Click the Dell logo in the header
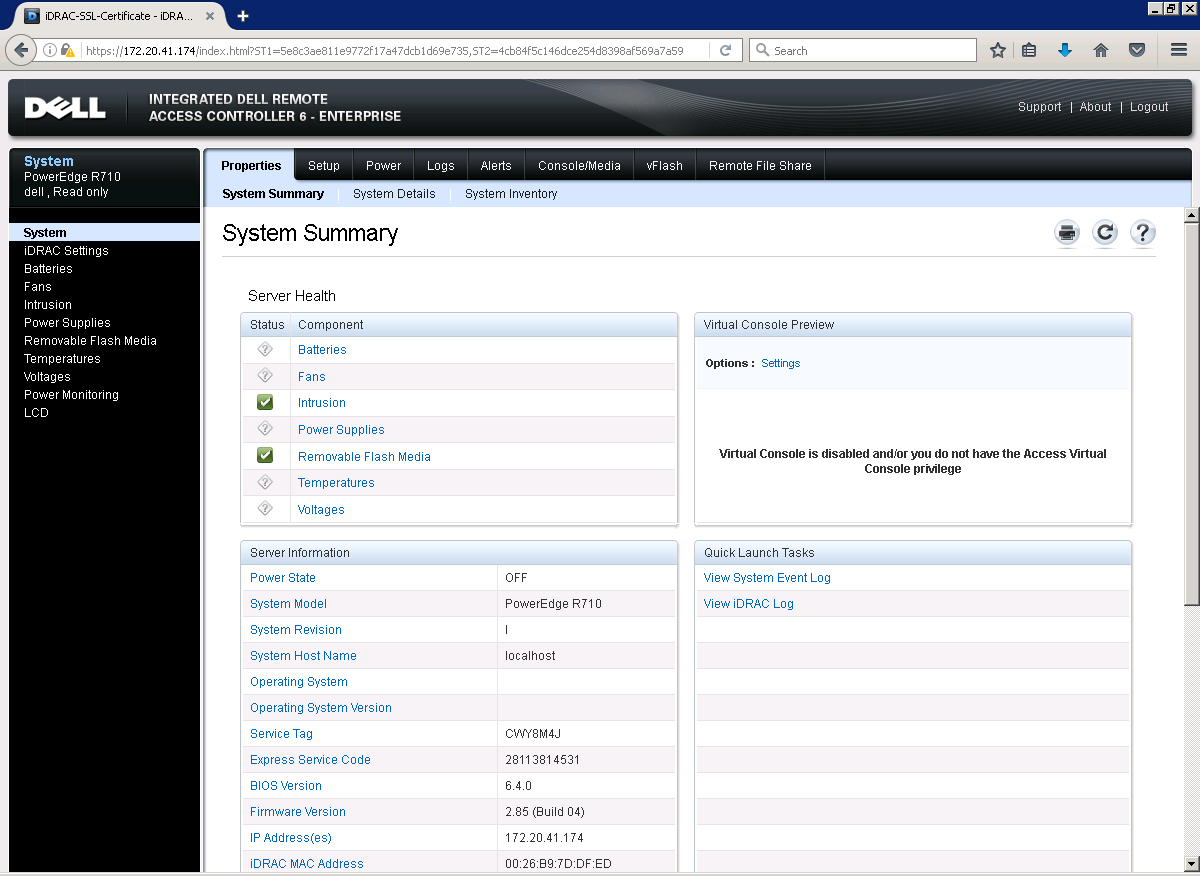This screenshot has height=876, width=1200. (64, 106)
